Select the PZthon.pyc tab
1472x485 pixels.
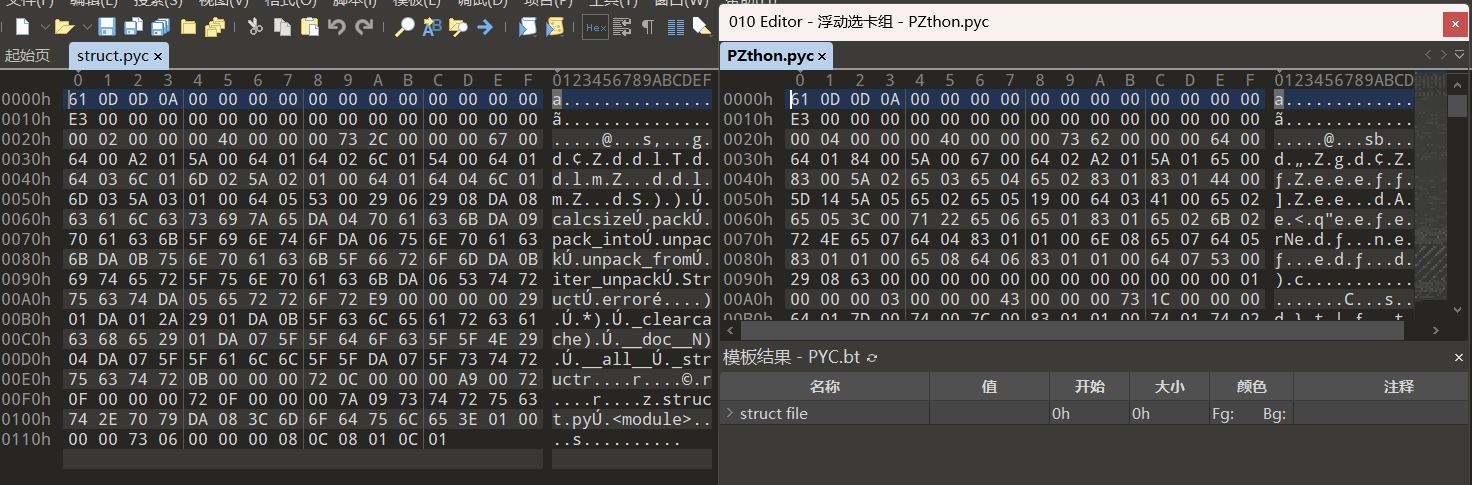click(769, 56)
